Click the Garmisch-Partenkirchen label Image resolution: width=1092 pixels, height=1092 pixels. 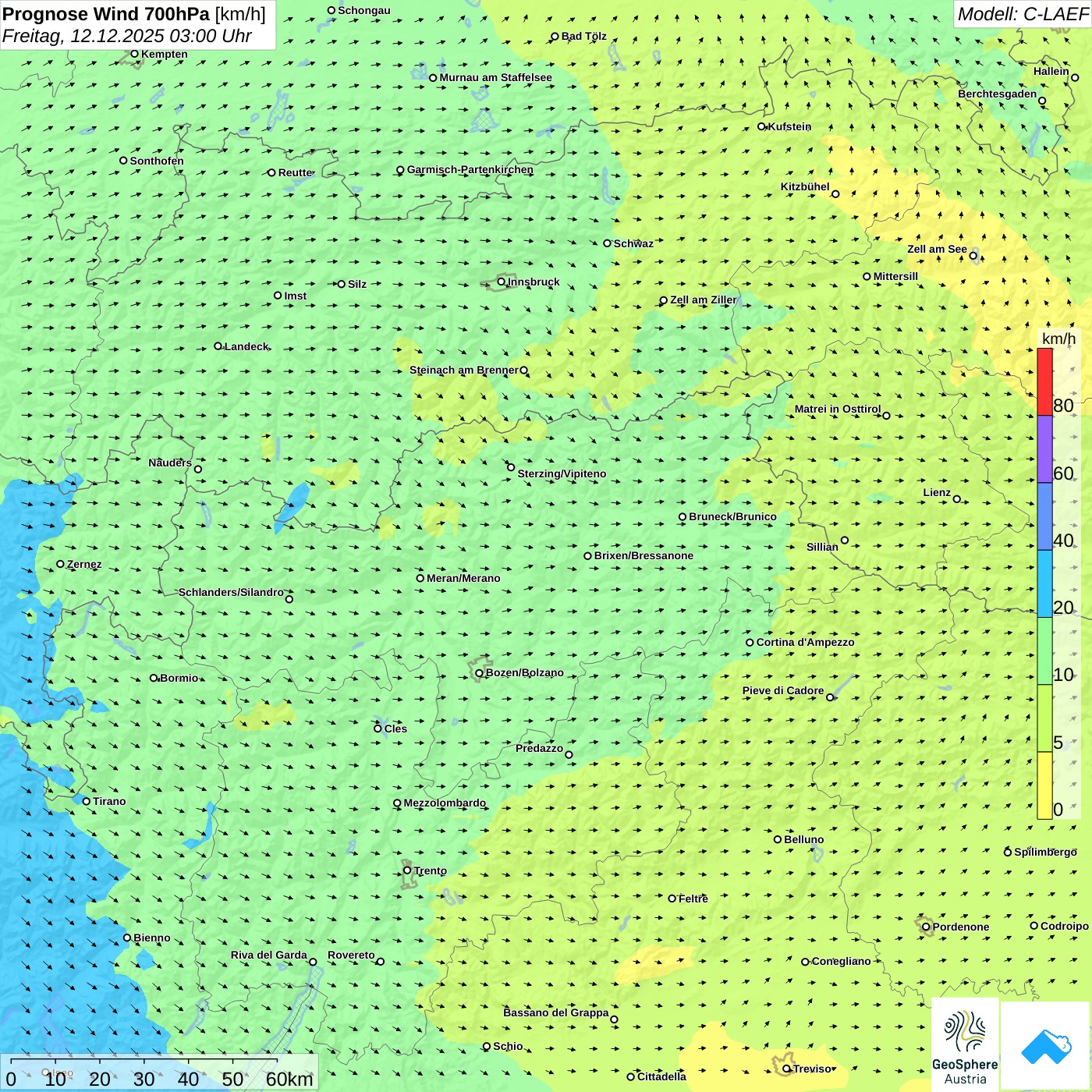(x=470, y=169)
